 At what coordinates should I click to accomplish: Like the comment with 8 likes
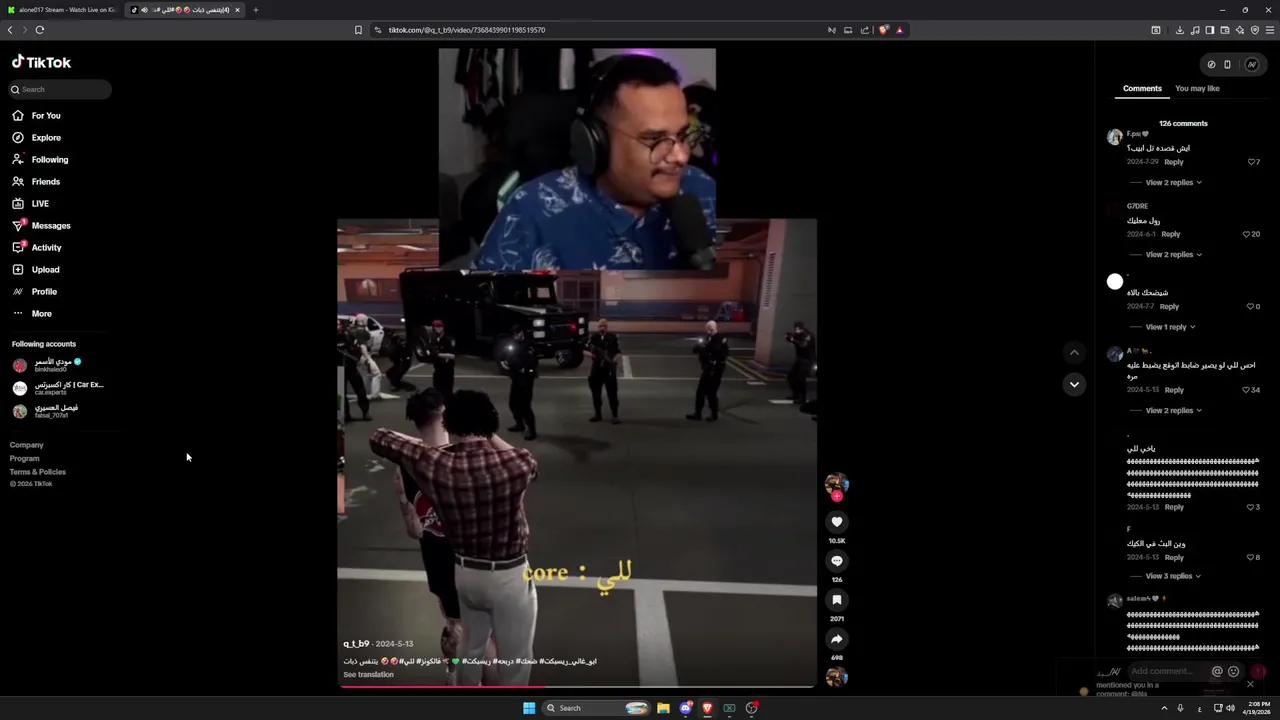point(1251,557)
